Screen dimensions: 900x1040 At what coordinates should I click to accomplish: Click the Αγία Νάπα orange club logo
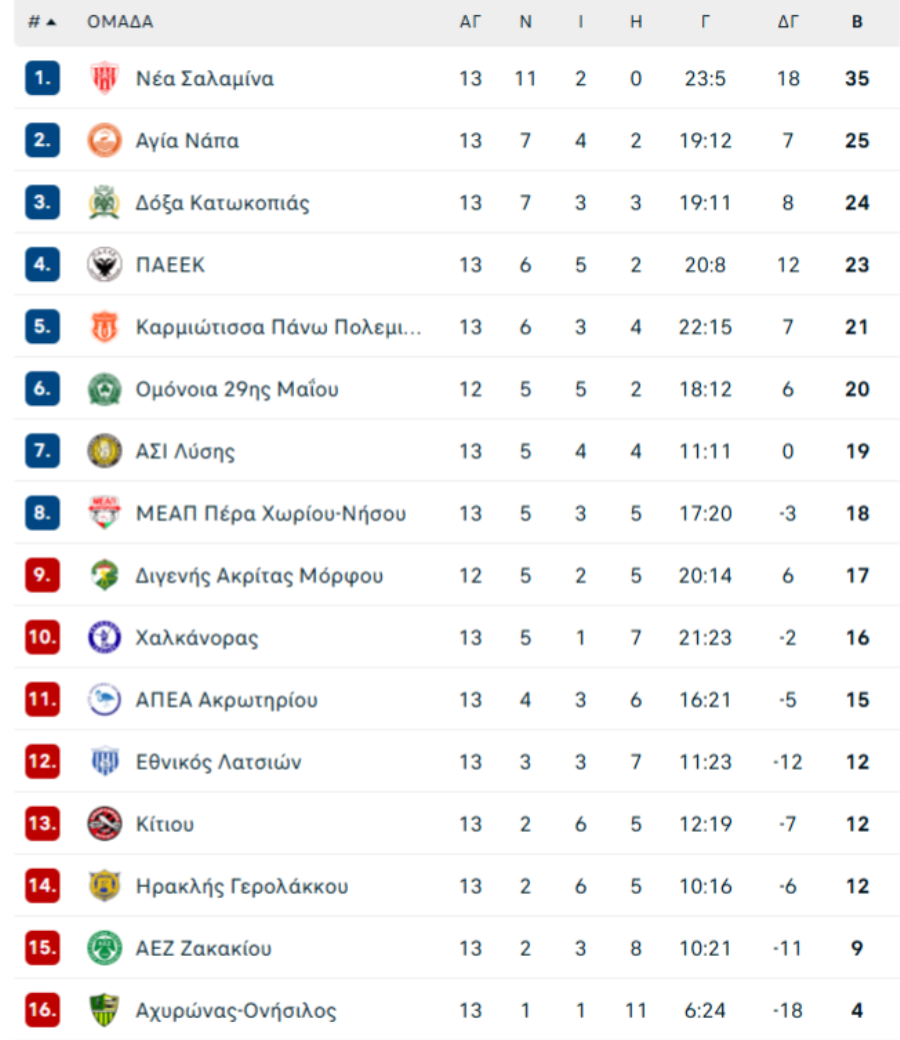[104, 141]
